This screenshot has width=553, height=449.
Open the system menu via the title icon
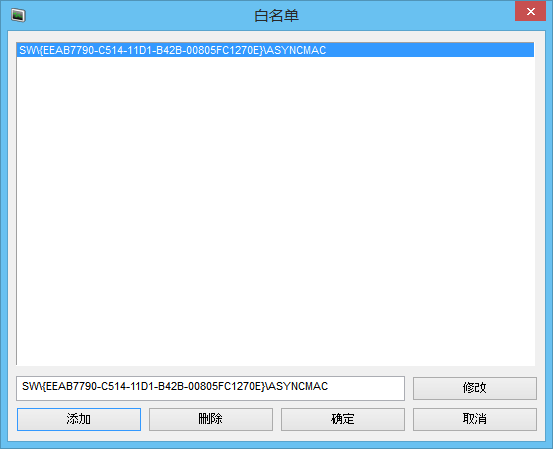click(18, 16)
